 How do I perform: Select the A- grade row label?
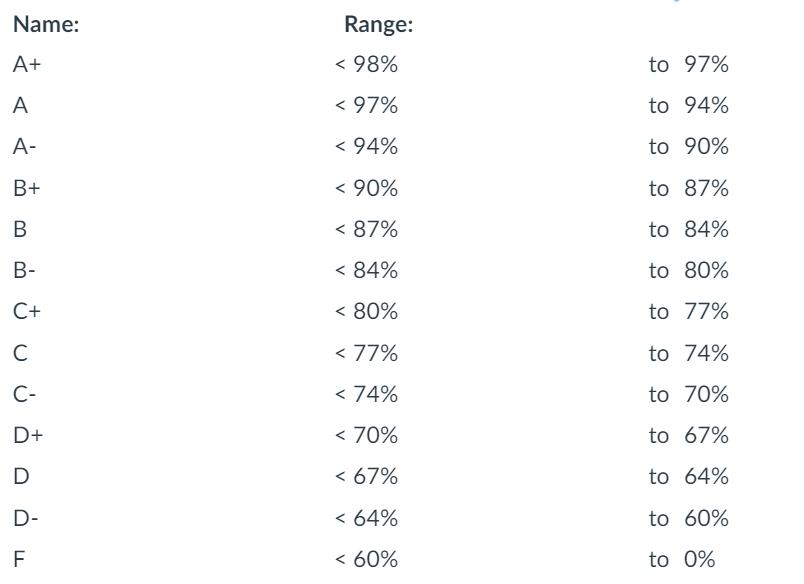tap(25, 147)
